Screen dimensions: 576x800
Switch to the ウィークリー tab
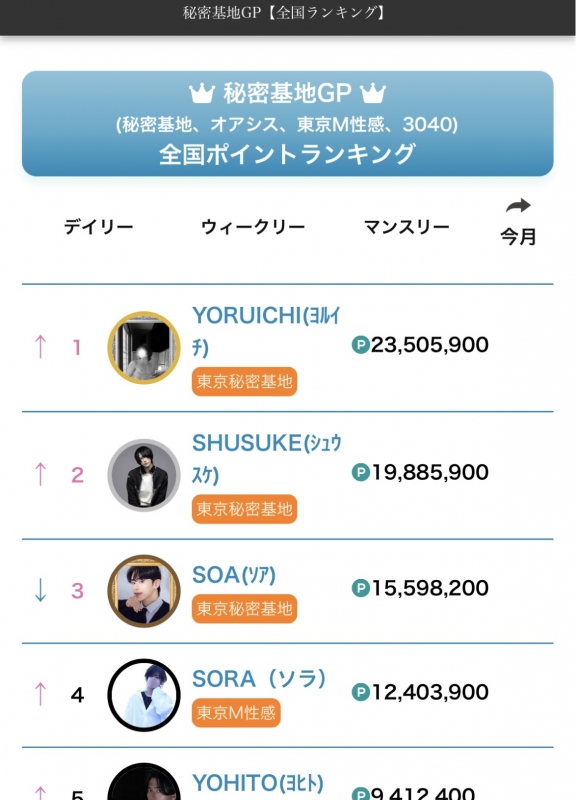[x=253, y=227]
